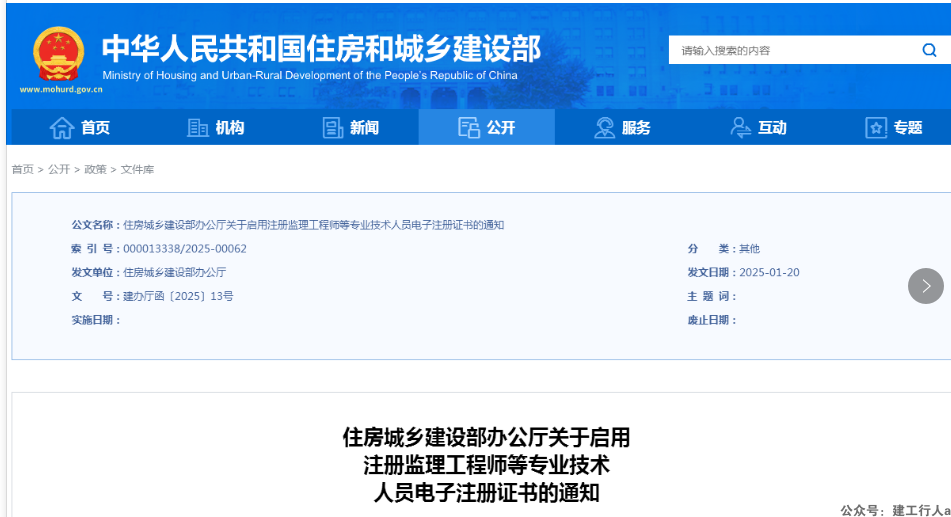Click the headset agent icon beside 服务
This screenshot has width=951, height=517.
pos(604,128)
